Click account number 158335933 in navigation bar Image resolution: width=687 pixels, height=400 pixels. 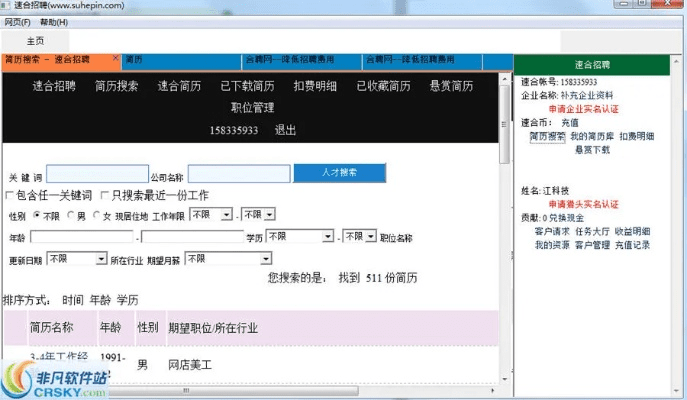pyautogui.click(x=234, y=131)
